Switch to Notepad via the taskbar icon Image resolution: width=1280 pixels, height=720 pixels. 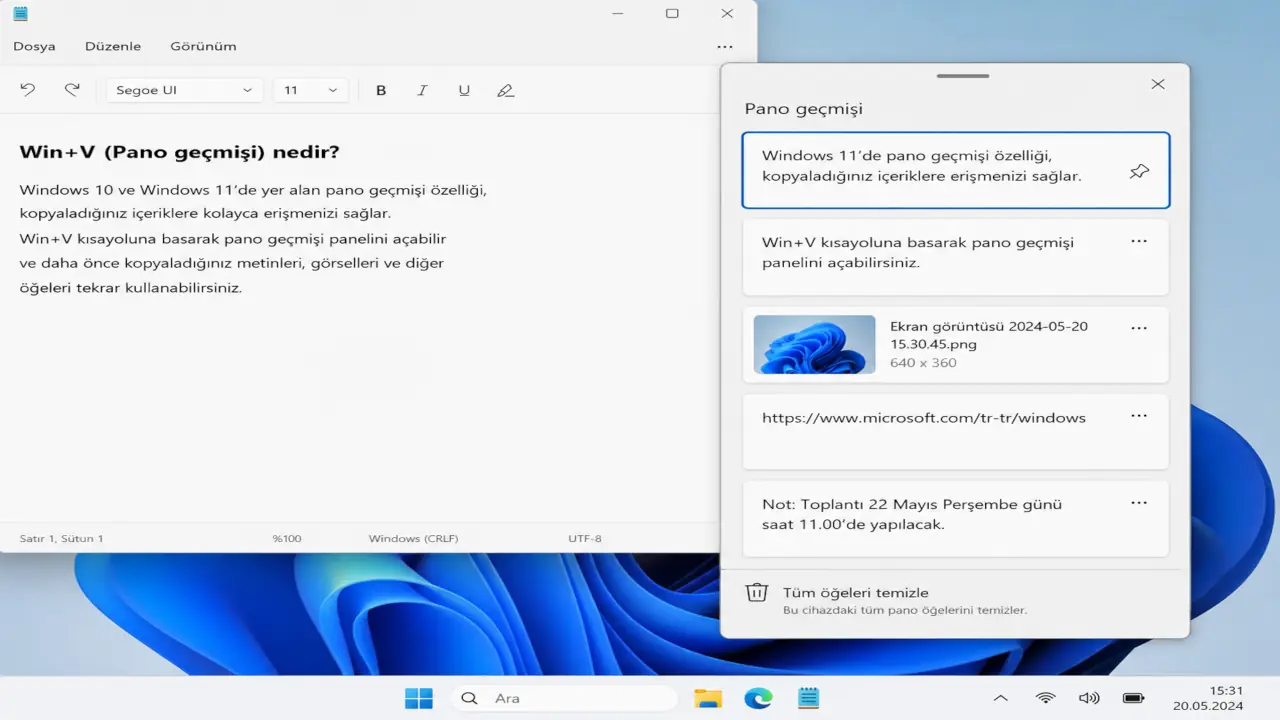tap(809, 698)
